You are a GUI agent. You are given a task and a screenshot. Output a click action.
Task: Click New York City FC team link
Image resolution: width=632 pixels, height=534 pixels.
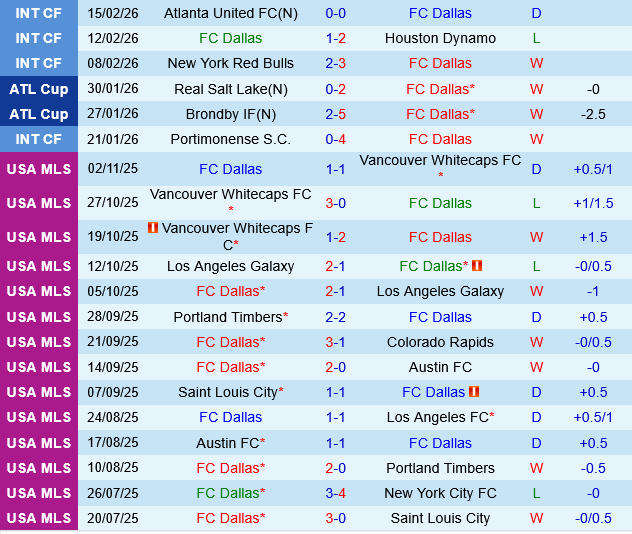[x=440, y=493]
